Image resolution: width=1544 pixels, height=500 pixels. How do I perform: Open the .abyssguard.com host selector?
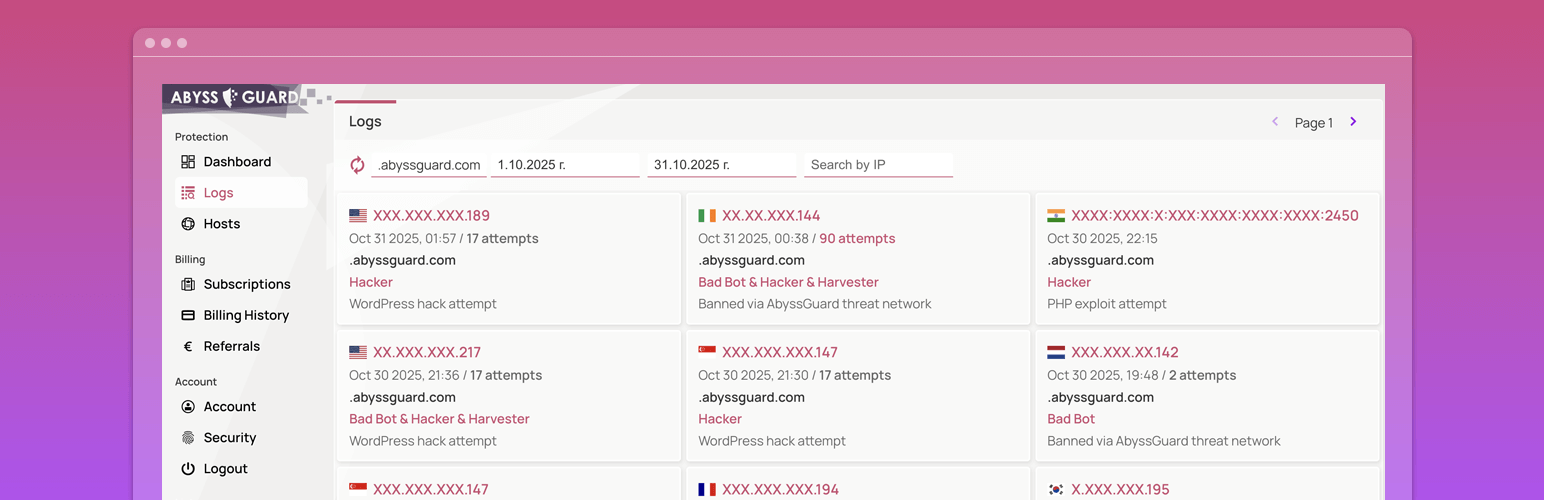coord(429,165)
